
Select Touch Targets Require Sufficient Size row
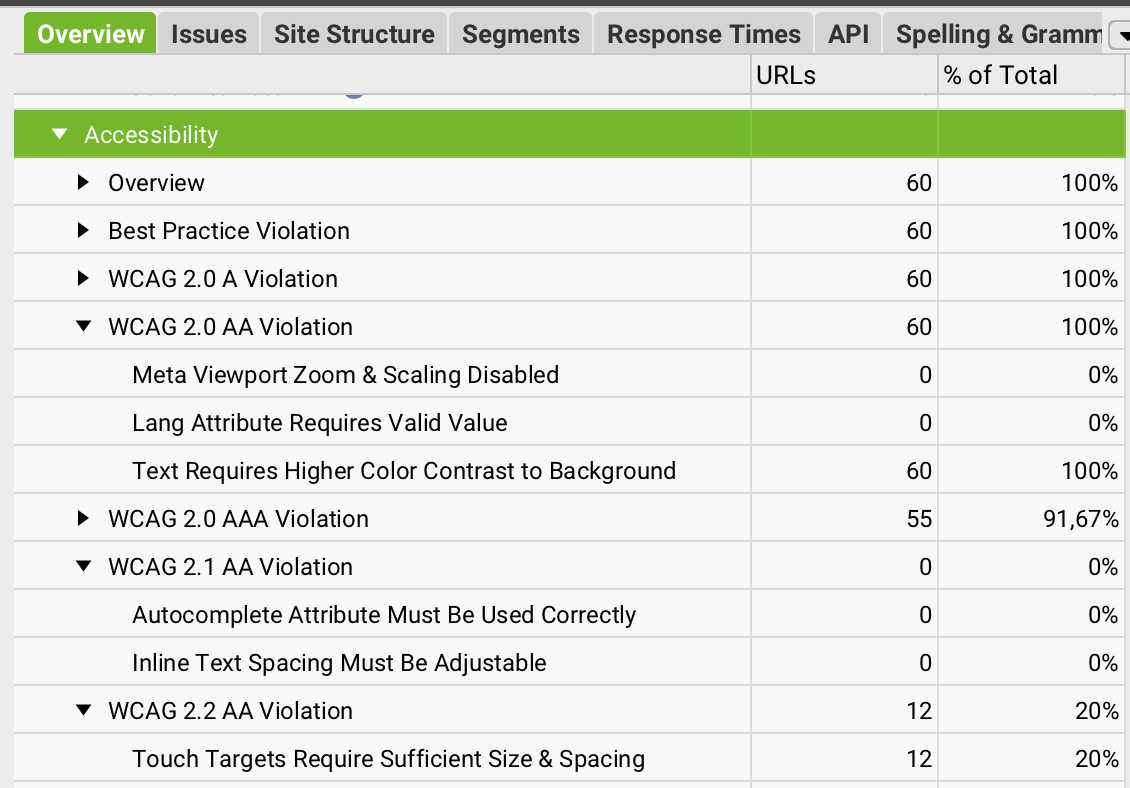[x=388, y=758]
